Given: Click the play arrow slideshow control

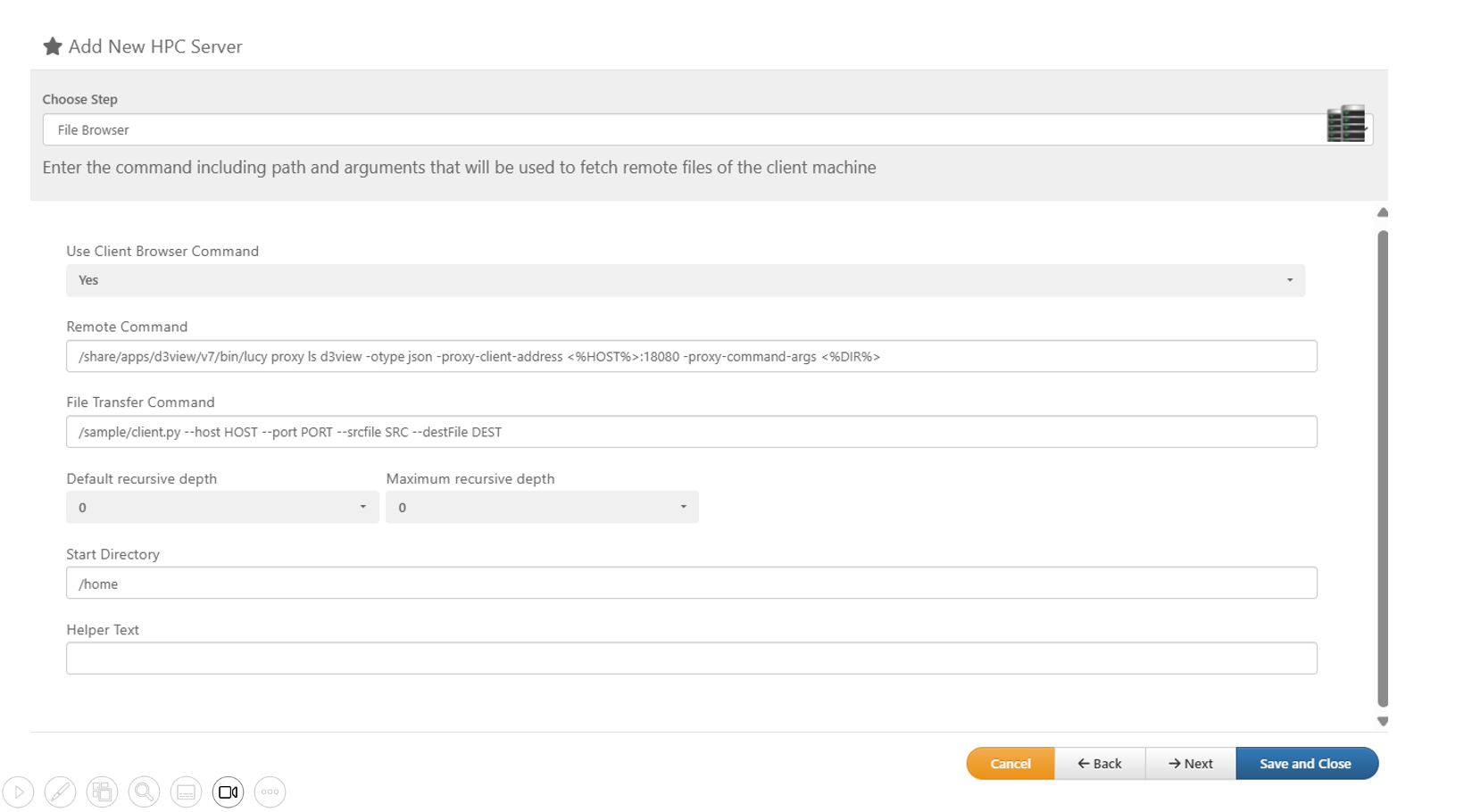Looking at the screenshot, I should 19,791.
